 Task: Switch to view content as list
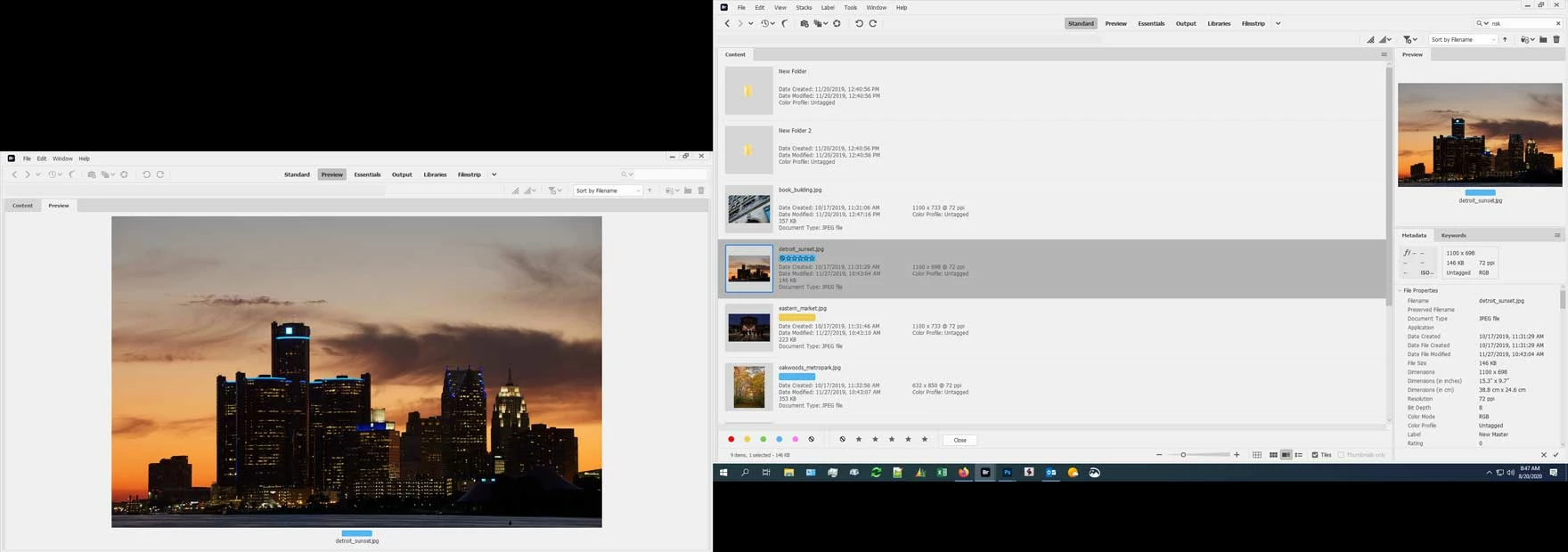1299,455
